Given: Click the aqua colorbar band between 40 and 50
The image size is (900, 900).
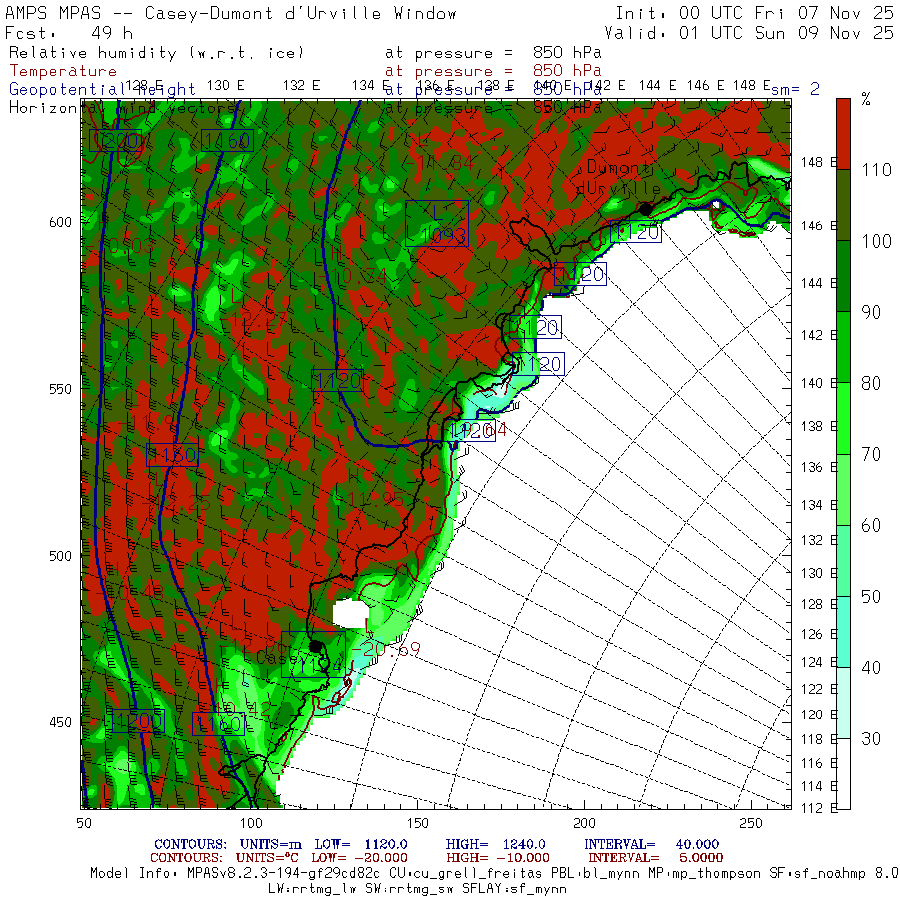Looking at the screenshot, I should pyautogui.click(x=843, y=632).
